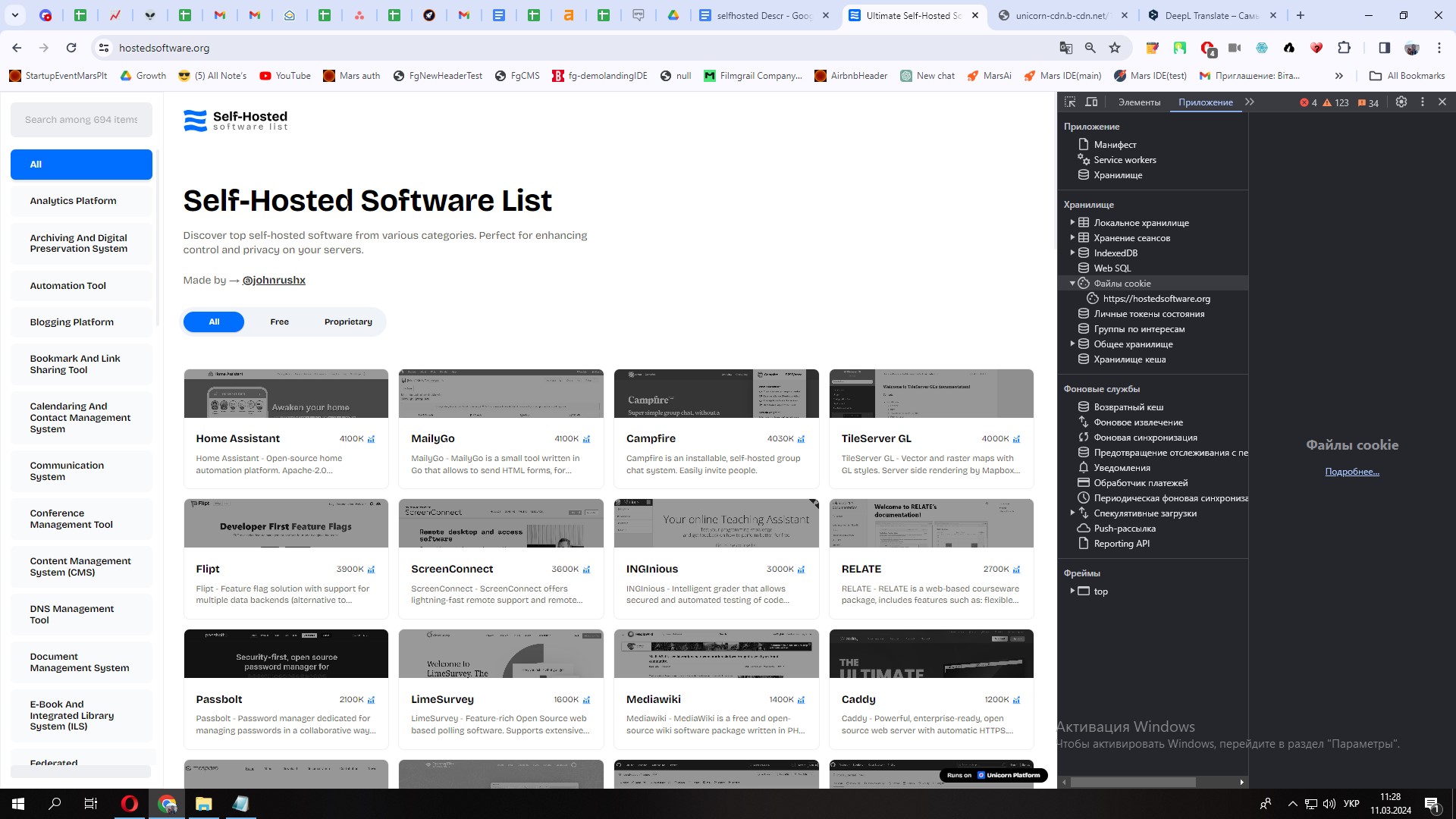Screen dimensions: 1456x819
Task: Open the Windows Start menu
Action: [18, 804]
